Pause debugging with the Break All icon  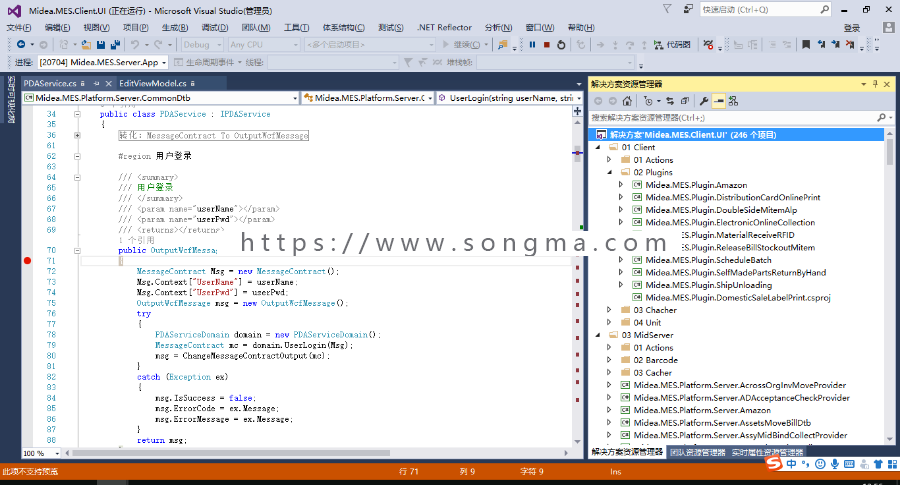(x=532, y=45)
